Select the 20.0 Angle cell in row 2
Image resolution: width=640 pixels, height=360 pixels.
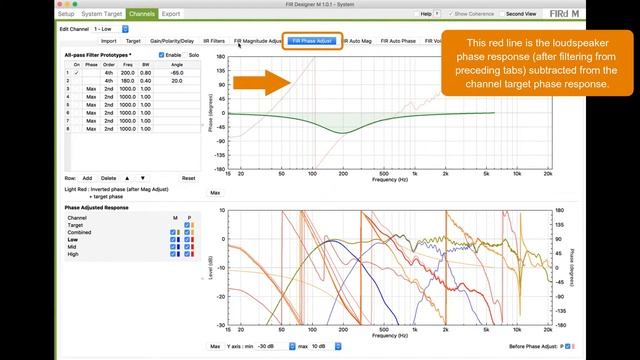pos(177,81)
